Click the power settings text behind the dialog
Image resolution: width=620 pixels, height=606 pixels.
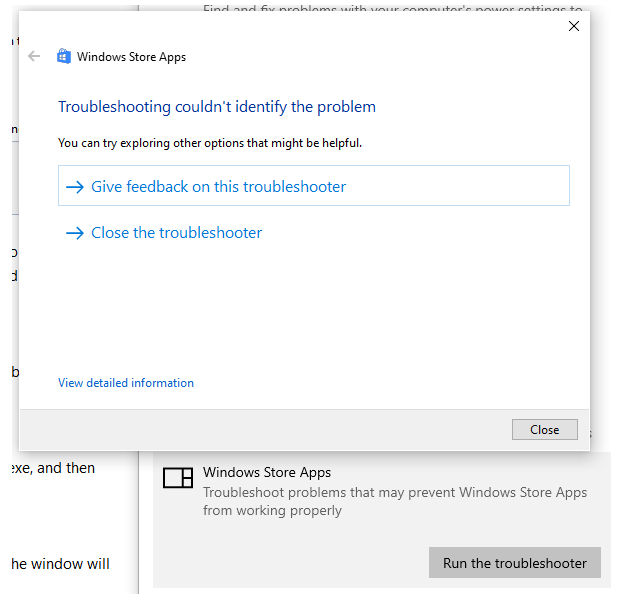click(x=390, y=10)
